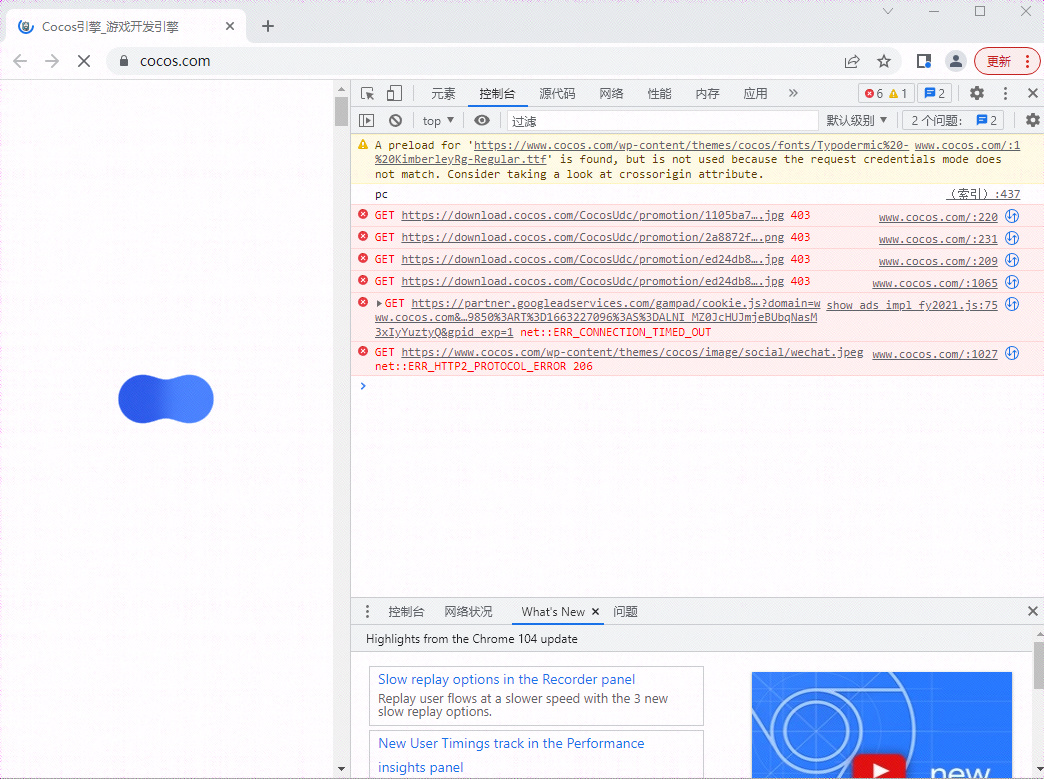Open show_ads_impl_fy2021.js:75 source link
Image resolution: width=1044 pixels, height=779 pixels.
(912, 305)
